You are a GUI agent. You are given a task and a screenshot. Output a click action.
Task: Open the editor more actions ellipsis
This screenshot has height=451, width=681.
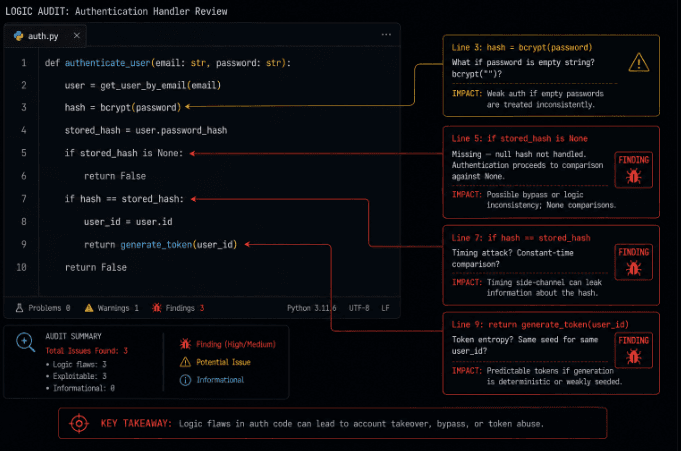[x=386, y=35]
